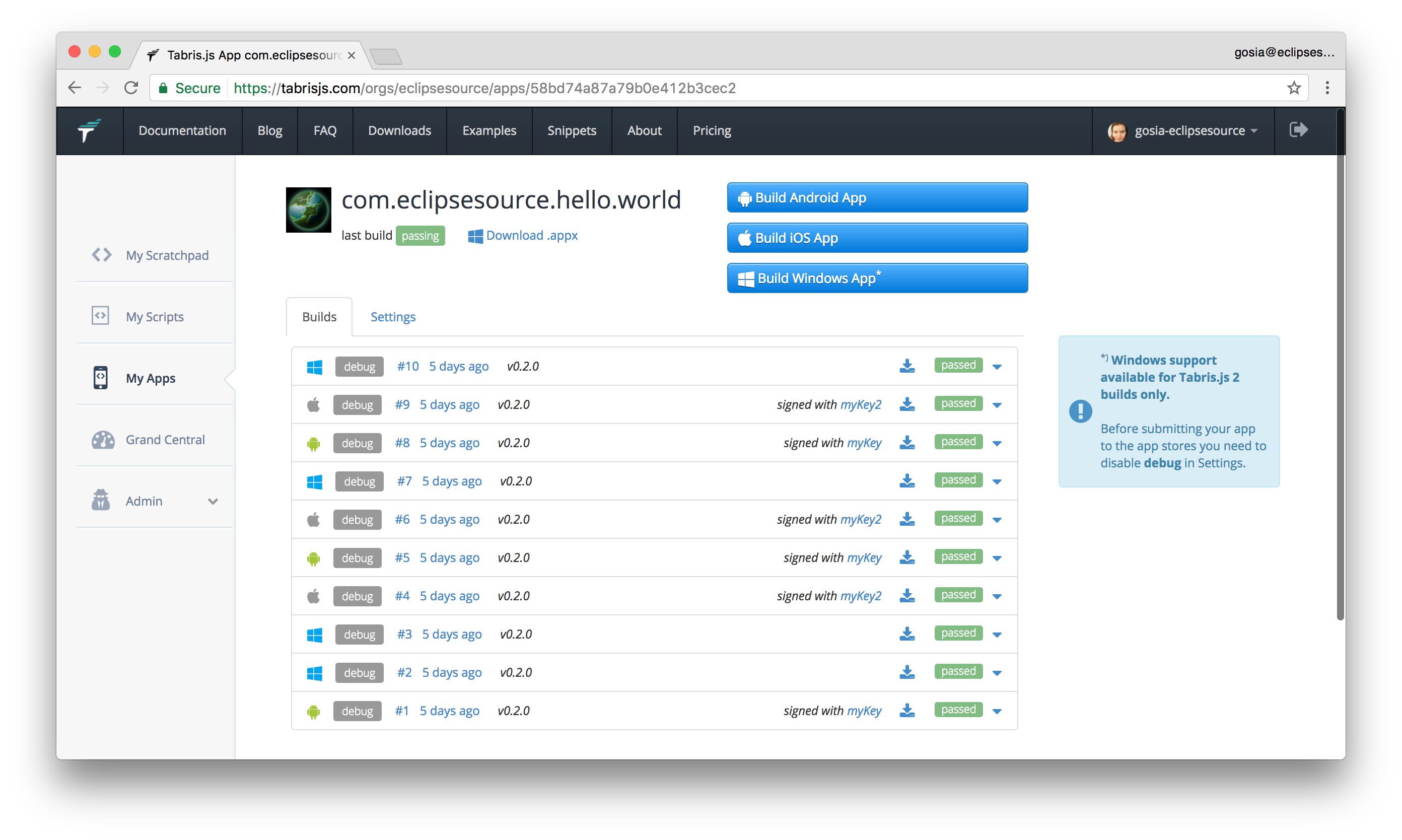Click debug label on build #6
The height and width of the screenshot is (840, 1402).
[x=357, y=519]
